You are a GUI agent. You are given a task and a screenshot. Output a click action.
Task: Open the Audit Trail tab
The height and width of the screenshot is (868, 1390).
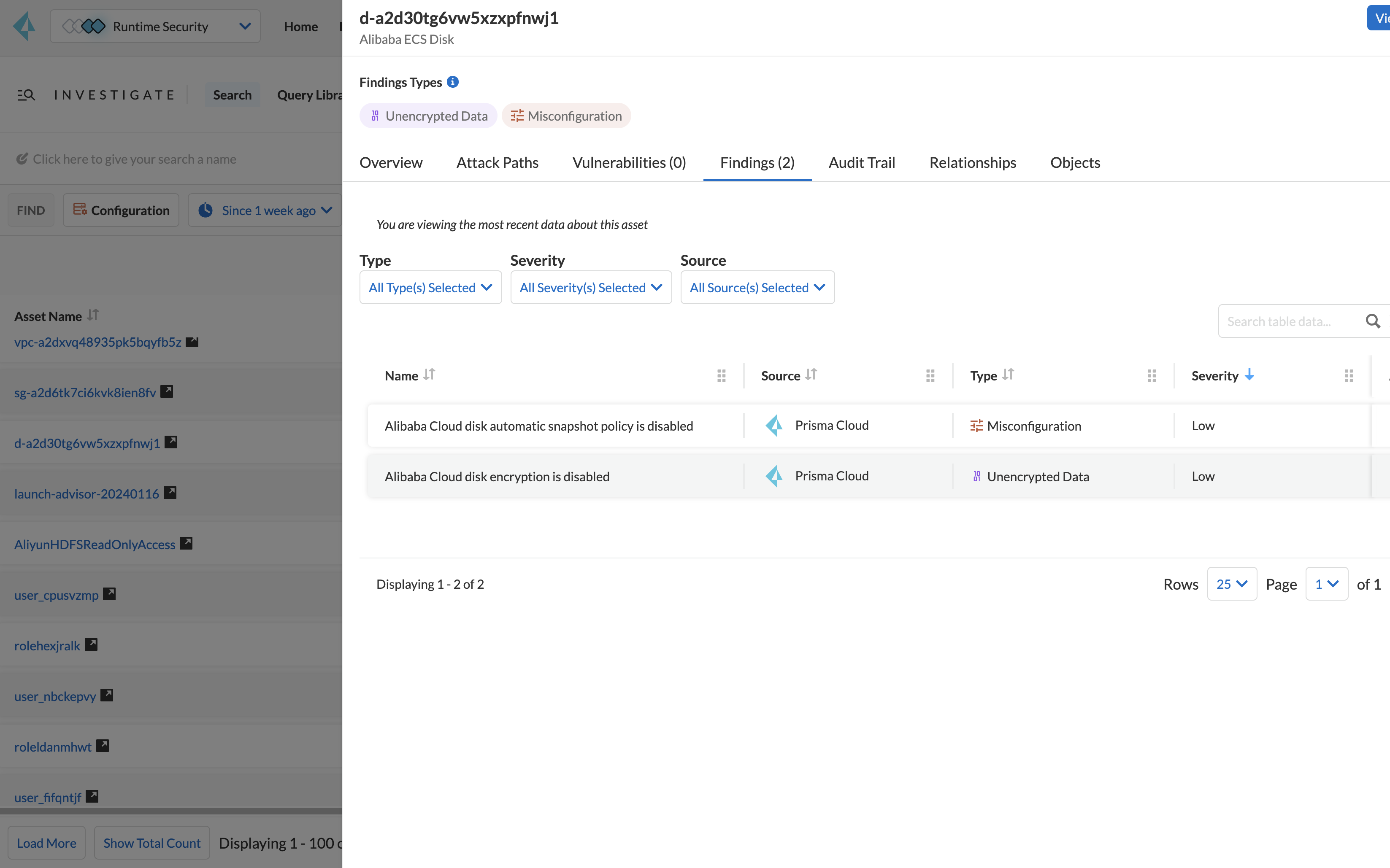click(x=862, y=162)
